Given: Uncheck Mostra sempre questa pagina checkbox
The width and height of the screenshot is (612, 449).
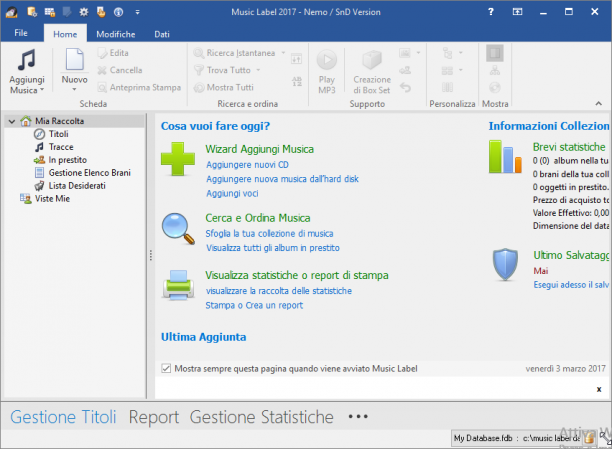Looking at the screenshot, I should pyautogui.click(x=166, y=368).
